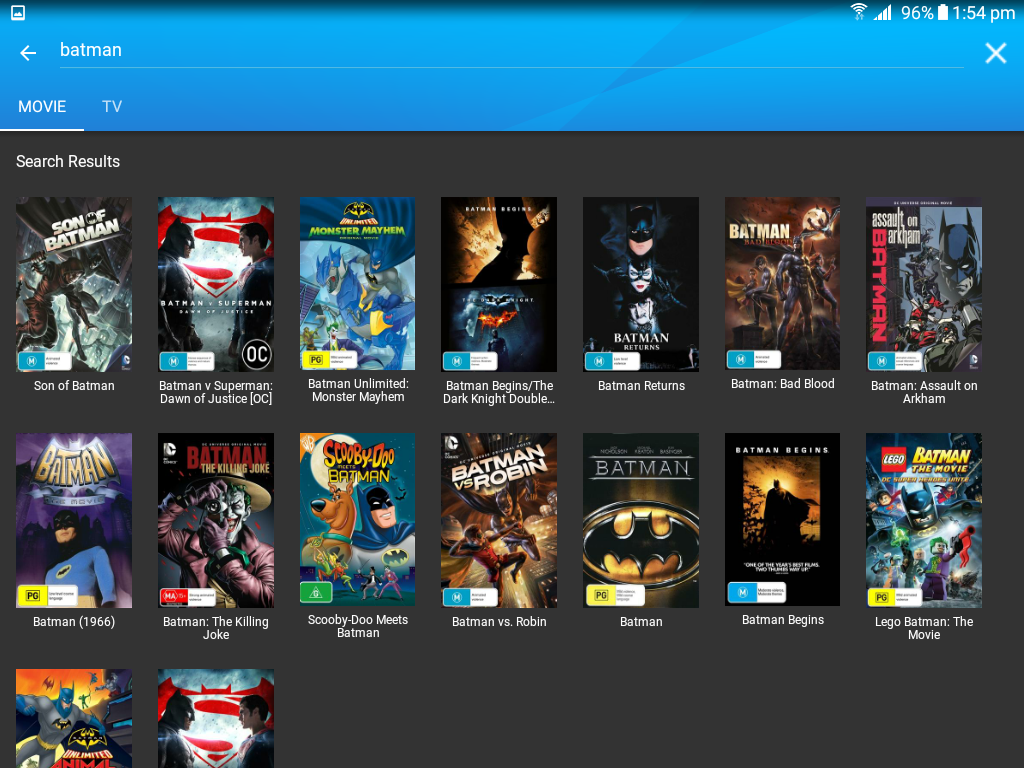Click the M rating badge on Batman Begins single poster
This screenshot has height=768, width=1024.
click(x=756, y=592)
